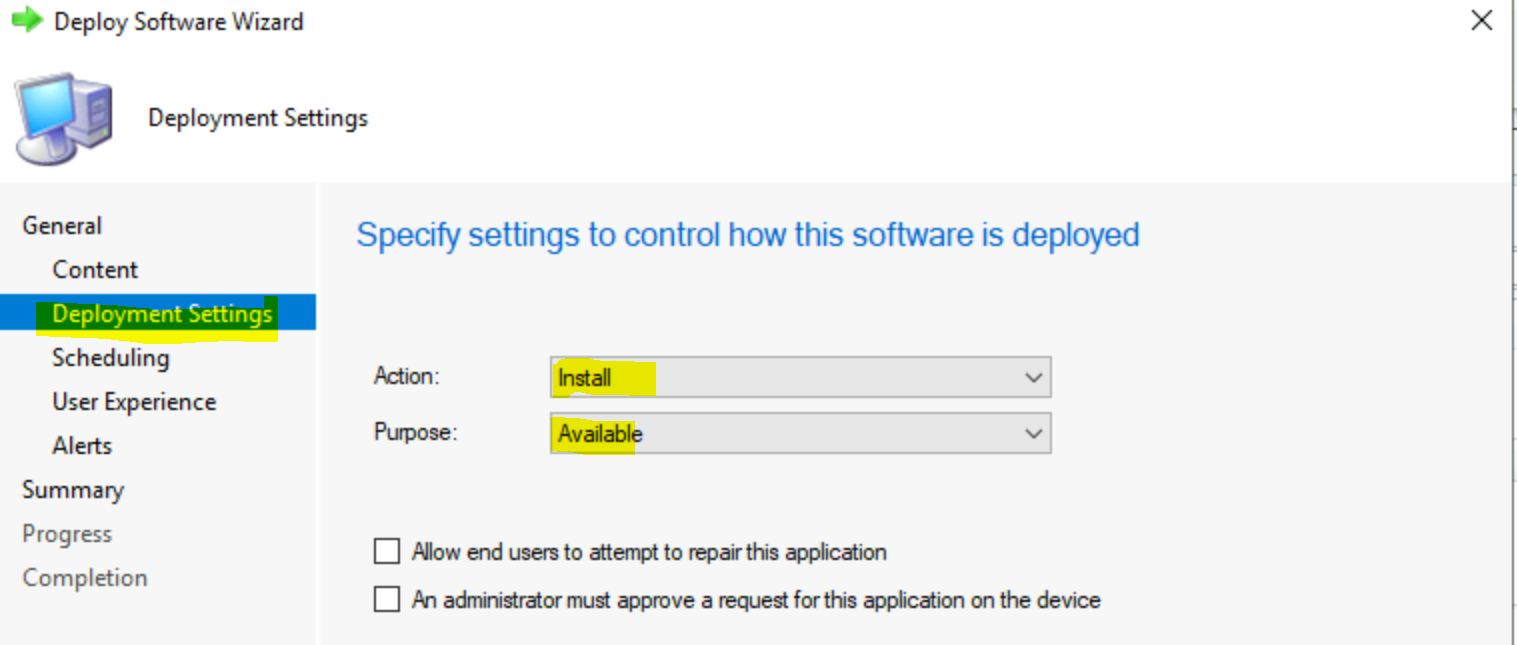The image size is (1517, 645).
Task: Enable allow end users to repair this application
Action: [386, 551]
